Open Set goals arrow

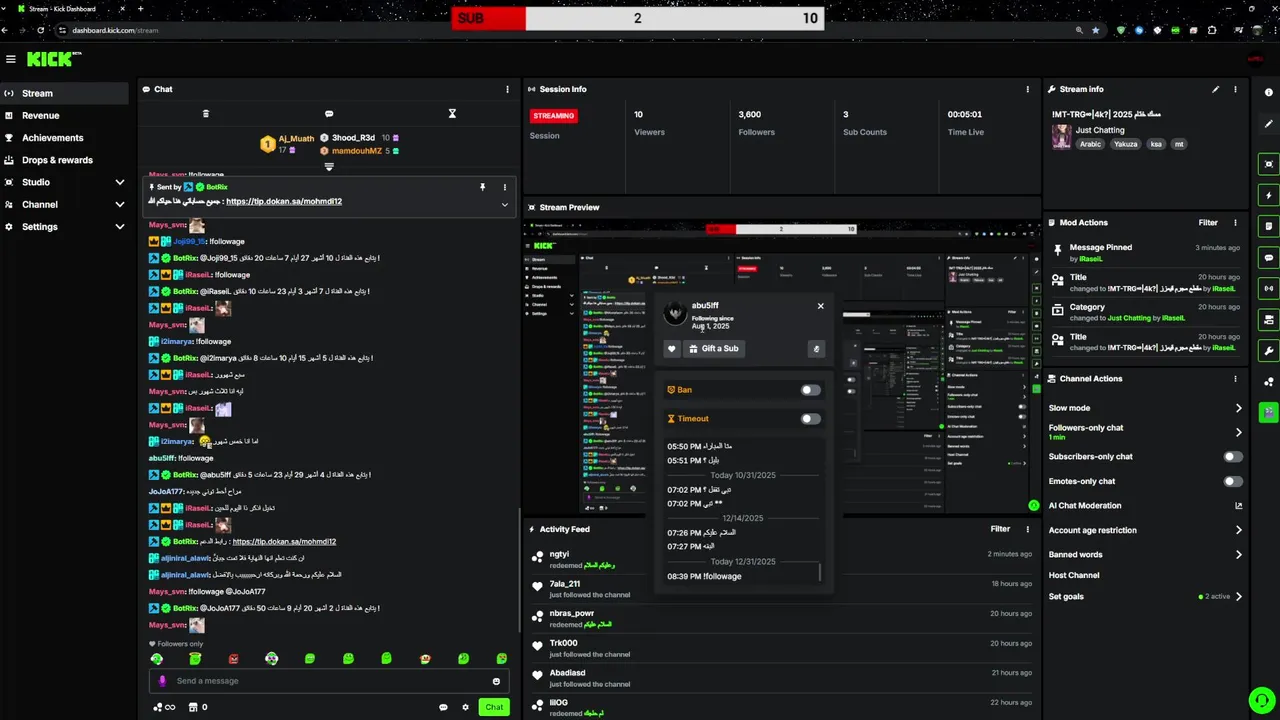point(1238,597)
